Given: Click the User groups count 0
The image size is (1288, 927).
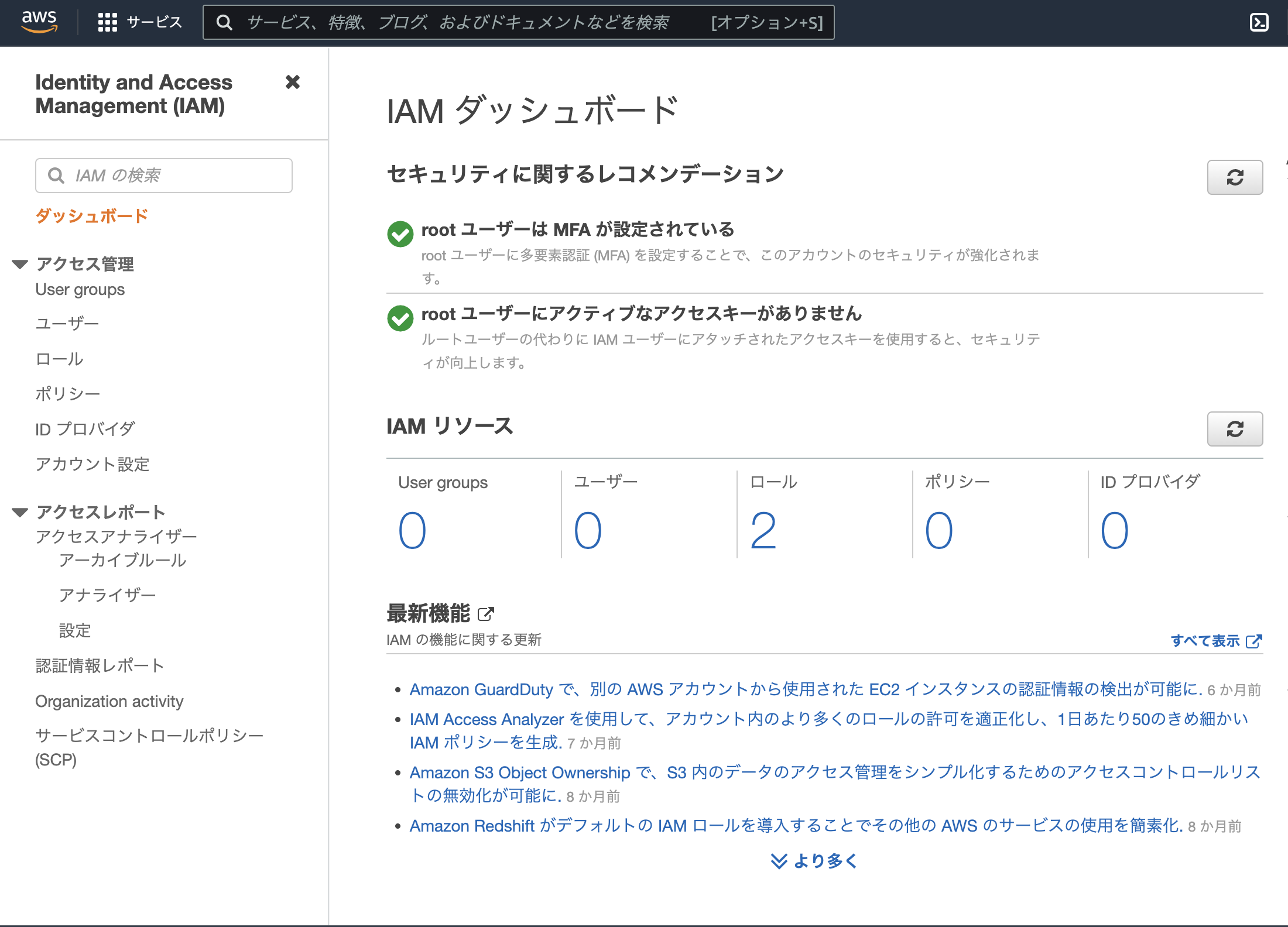Looking at the screenshot, I should [x=412, y=530].
